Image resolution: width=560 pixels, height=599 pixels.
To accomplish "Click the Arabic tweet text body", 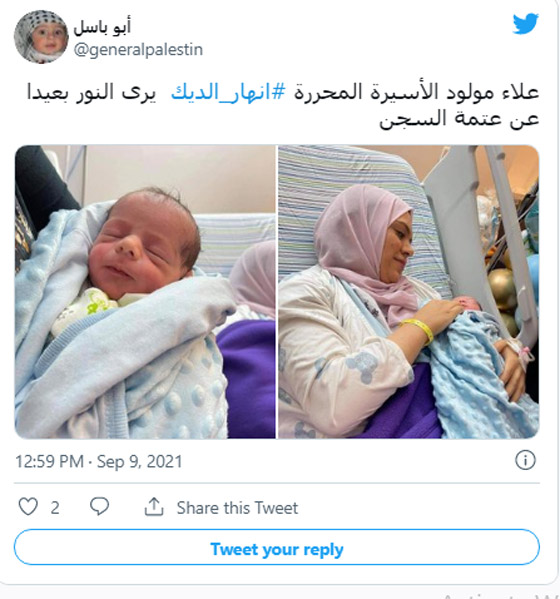I will click(x=283, y=105).
